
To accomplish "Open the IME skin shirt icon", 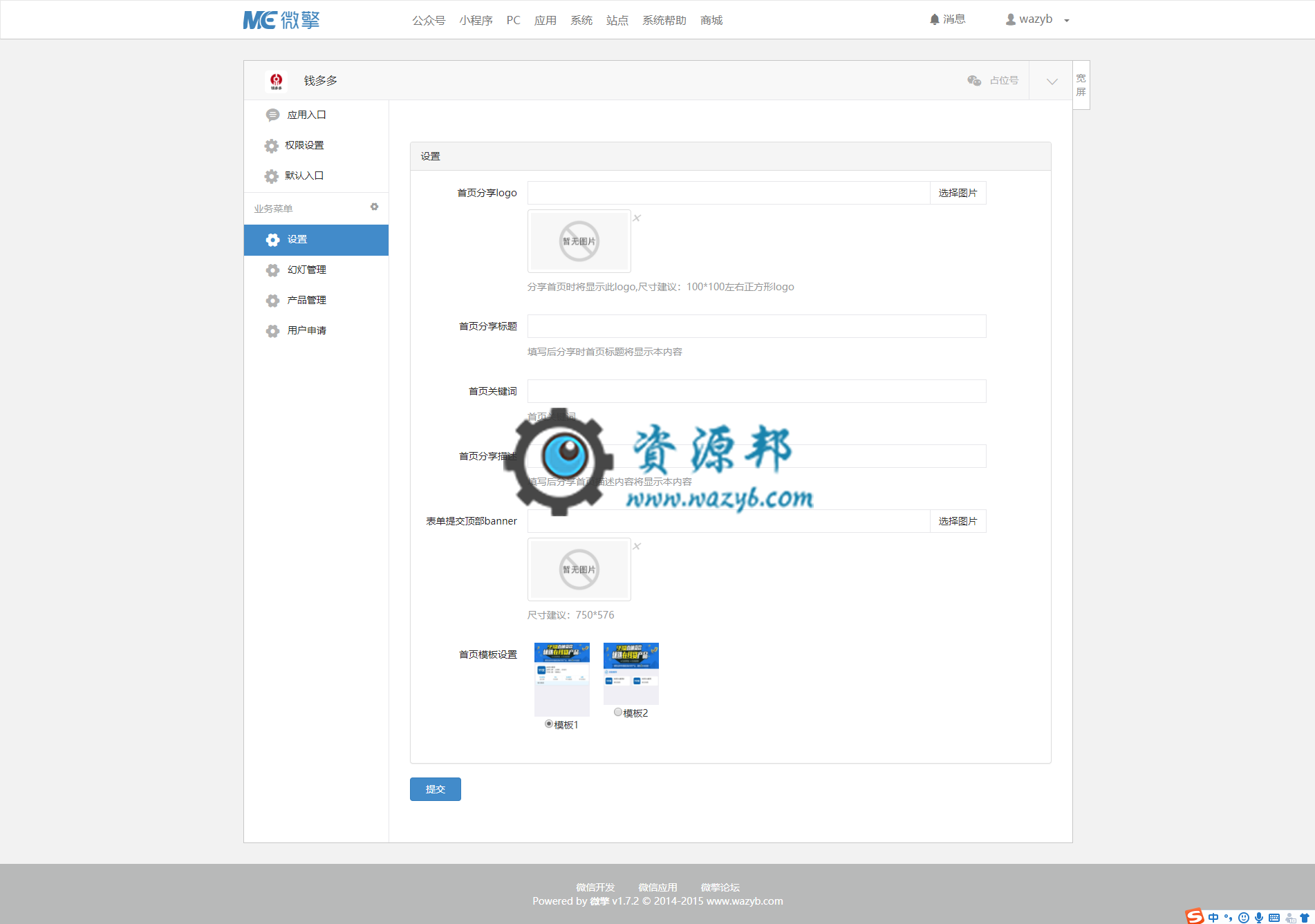I will (x=1305, y=918).
